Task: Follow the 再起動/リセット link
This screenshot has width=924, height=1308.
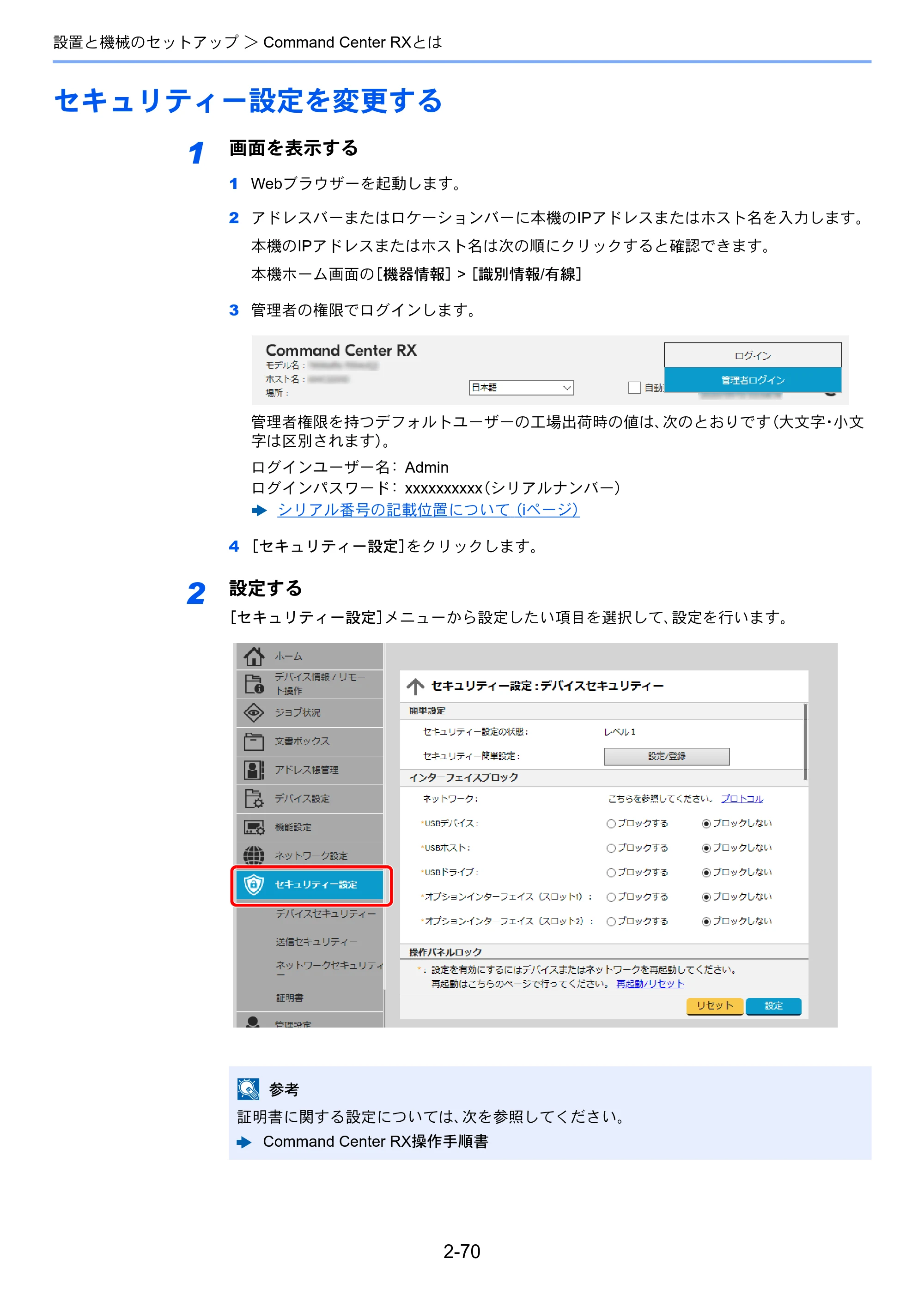Action: tap(650, 984)
